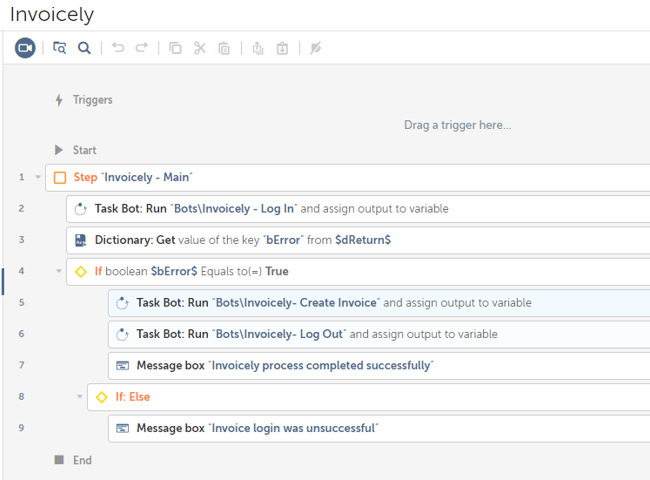Image resolution: width=650 pixels, height=480 pixels.
Task: Collapse the If: Else block
Action: tap(80, 396)
